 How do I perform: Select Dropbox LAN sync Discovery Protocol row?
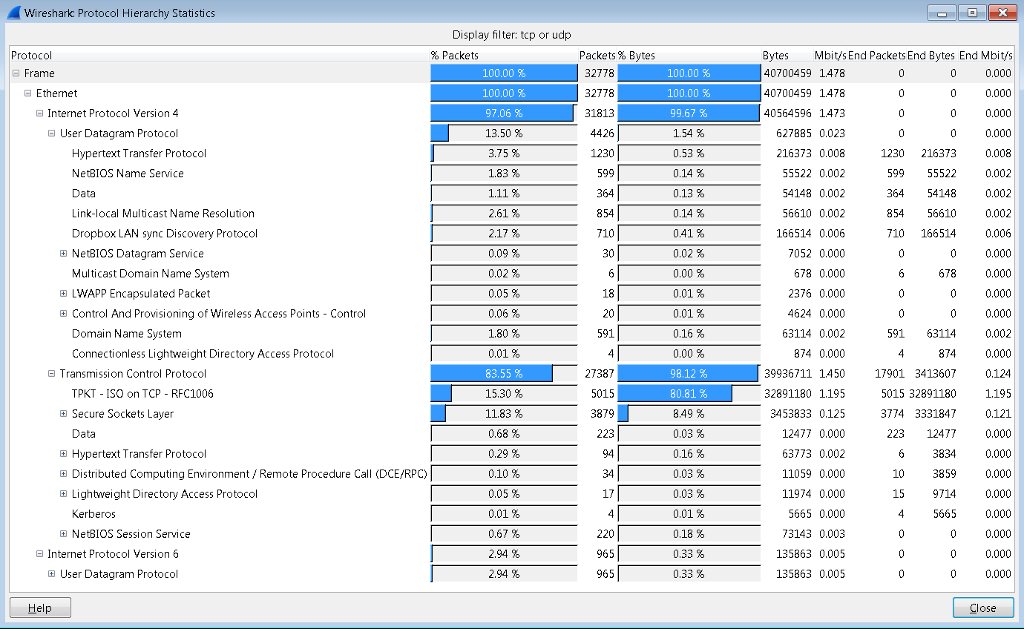pyautogui.click(x=512, y=233)
